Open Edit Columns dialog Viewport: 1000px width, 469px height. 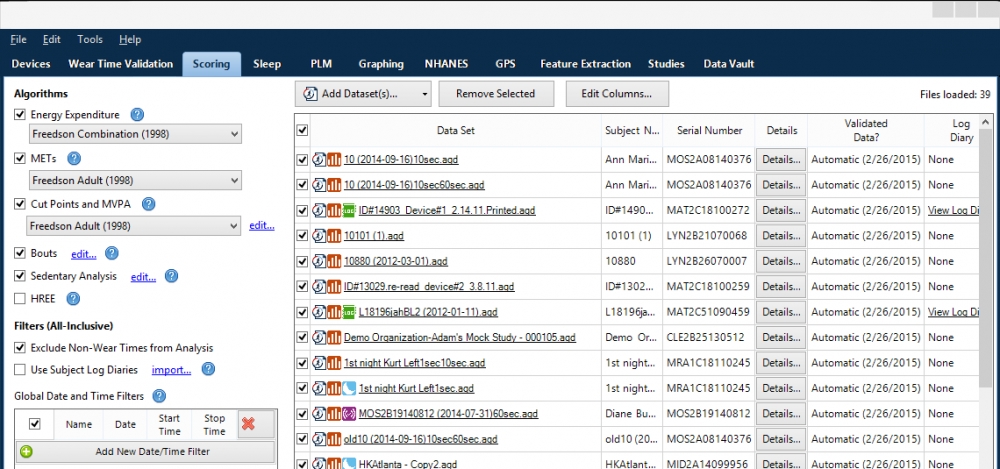pyautogui.click(x=617, y=94)
